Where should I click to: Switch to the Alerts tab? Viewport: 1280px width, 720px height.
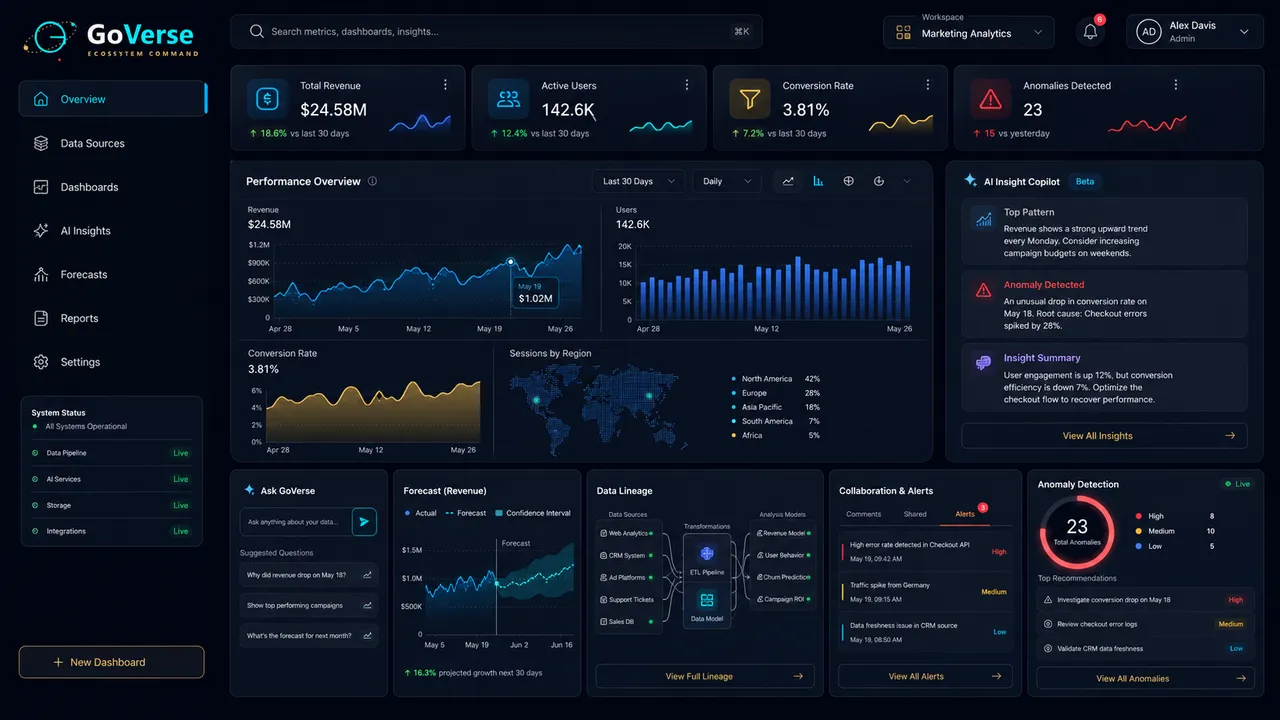[x=966, y=514]
